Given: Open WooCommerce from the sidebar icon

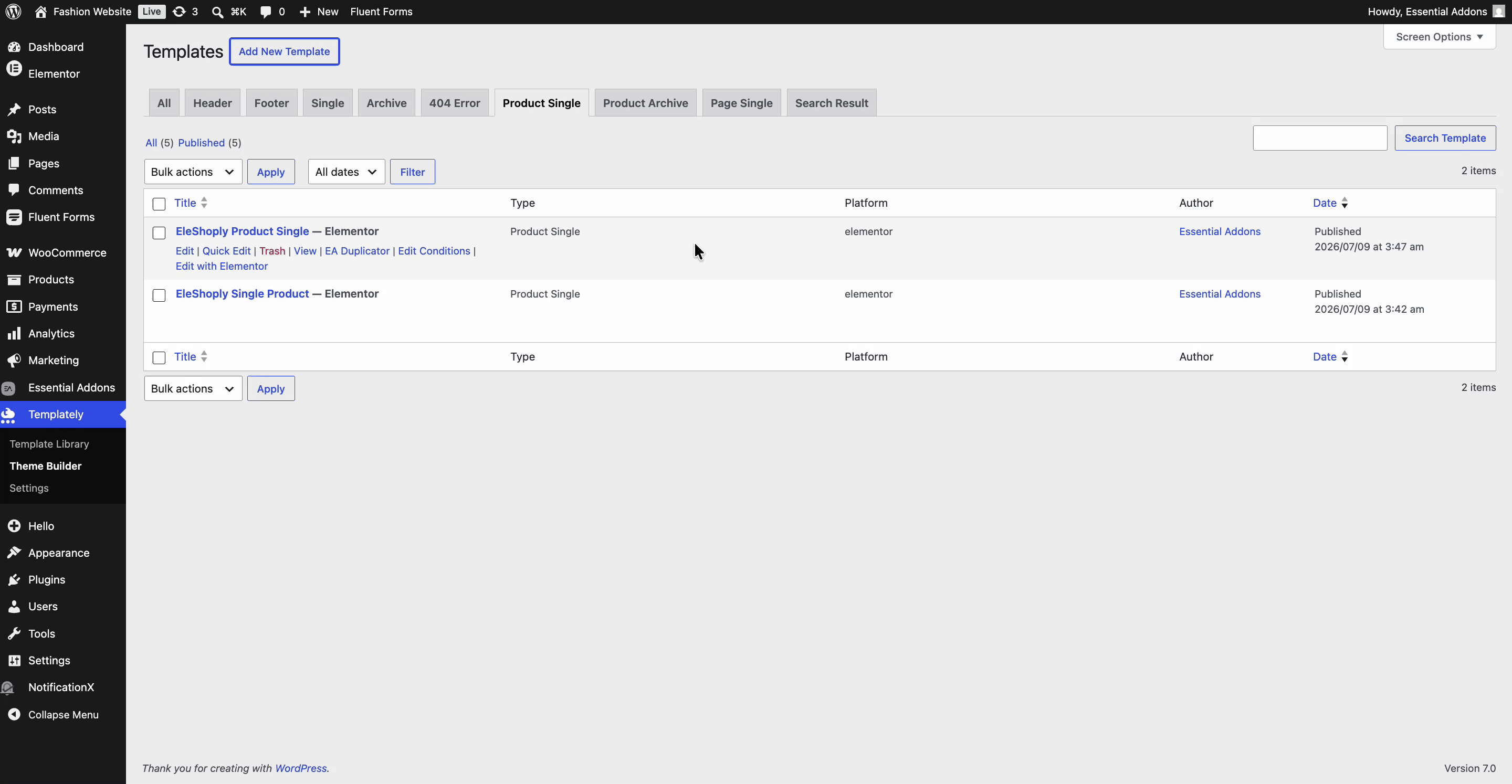Looking at the screenshot, I should pos(14,253).
